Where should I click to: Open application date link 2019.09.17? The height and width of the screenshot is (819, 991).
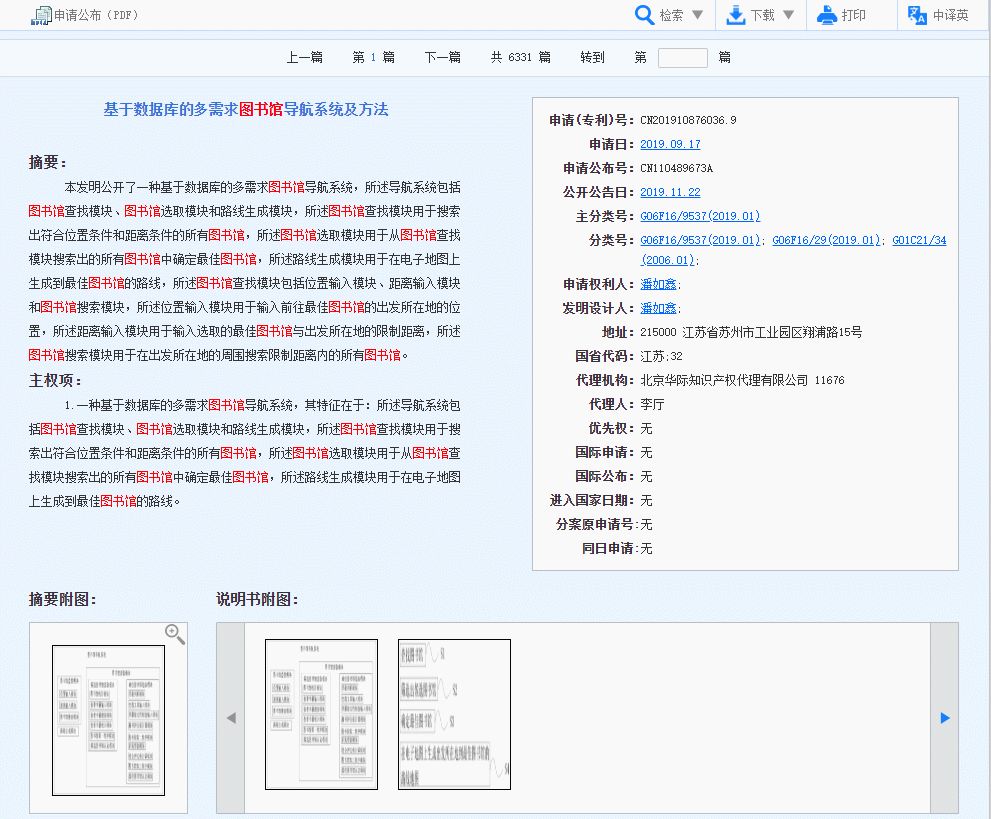(670, 144)
